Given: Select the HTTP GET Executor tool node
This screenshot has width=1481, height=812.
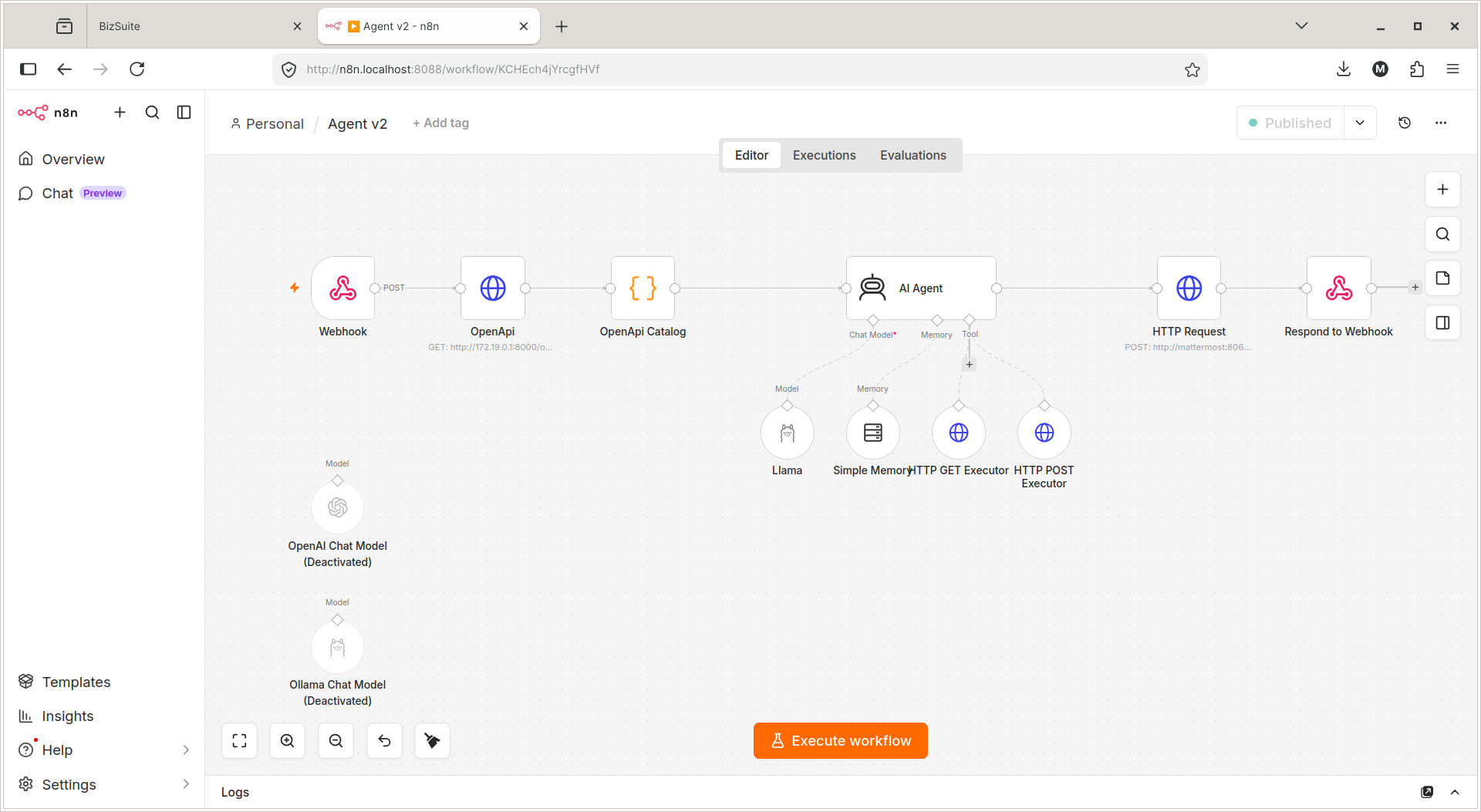Looking at the screenshot, I should pos(958,433).
